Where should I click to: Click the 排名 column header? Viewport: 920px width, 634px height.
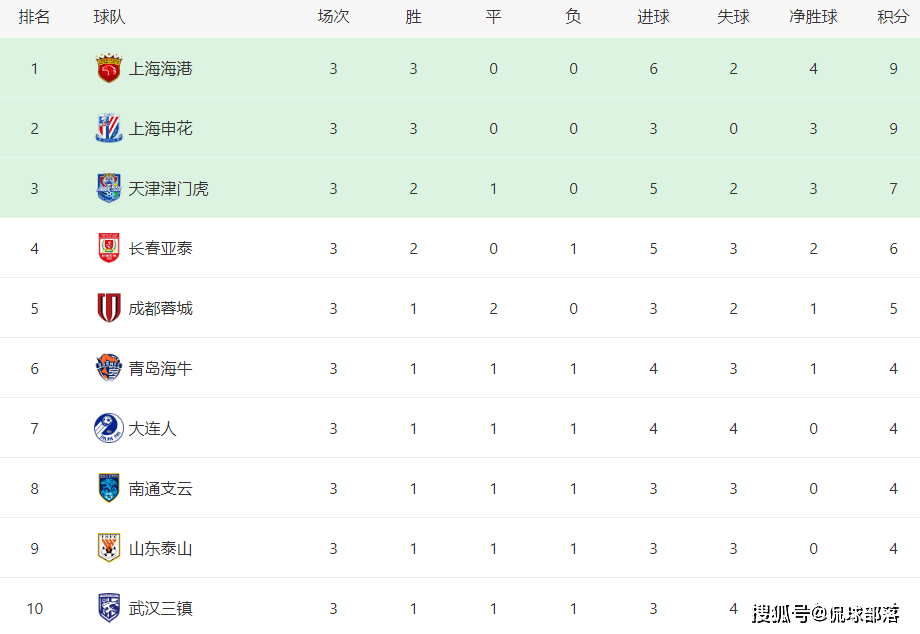pyautogui.click(x=34, y=17)
